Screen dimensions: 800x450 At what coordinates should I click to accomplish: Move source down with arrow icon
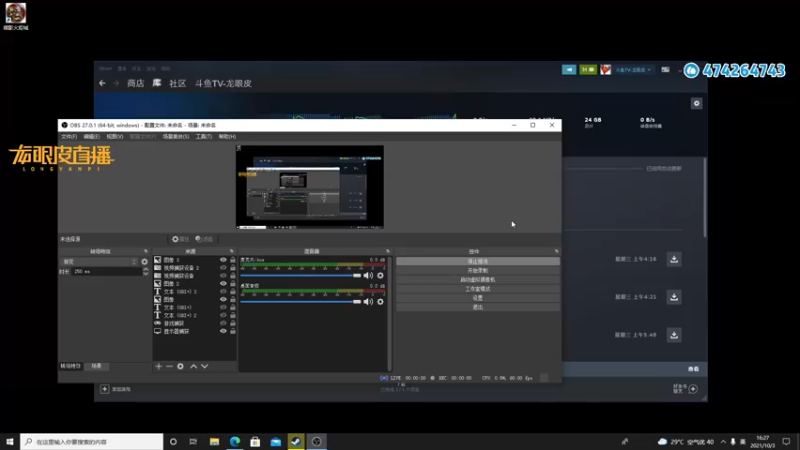(205, 366)
